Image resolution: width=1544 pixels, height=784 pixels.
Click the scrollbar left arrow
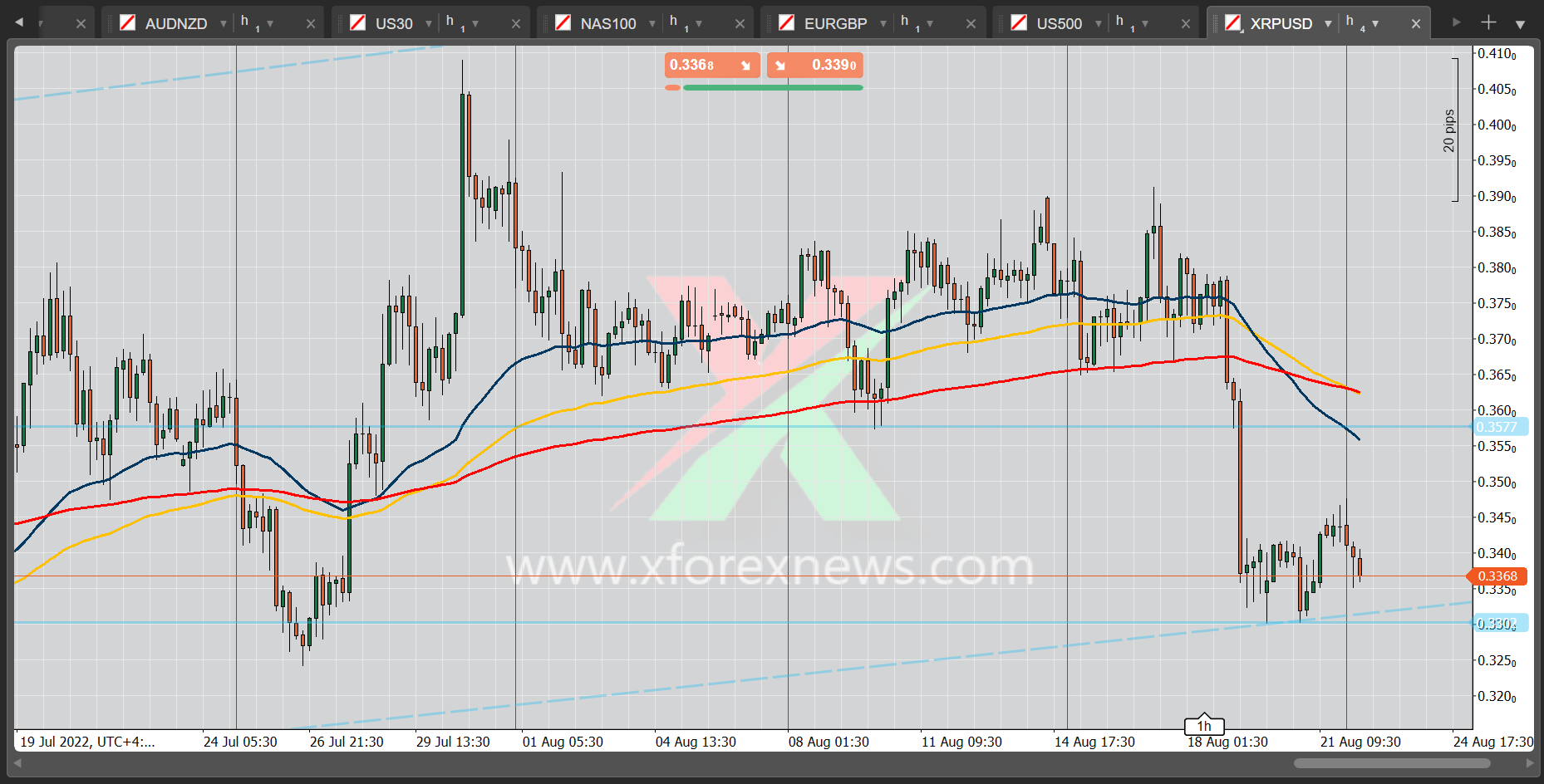point(19,763)
